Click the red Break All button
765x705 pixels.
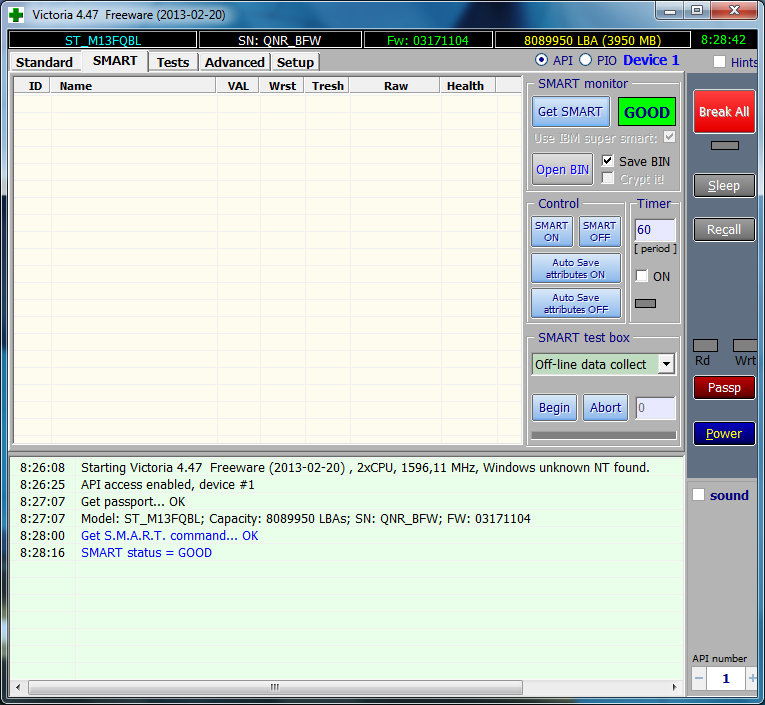(x=724, y=112)
